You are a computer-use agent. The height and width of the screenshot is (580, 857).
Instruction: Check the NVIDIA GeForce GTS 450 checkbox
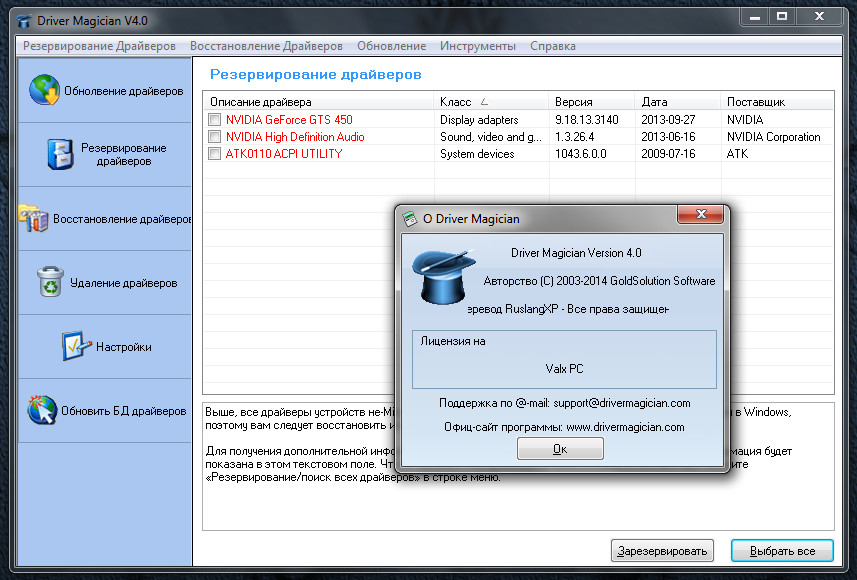click(x=214, y=120)
